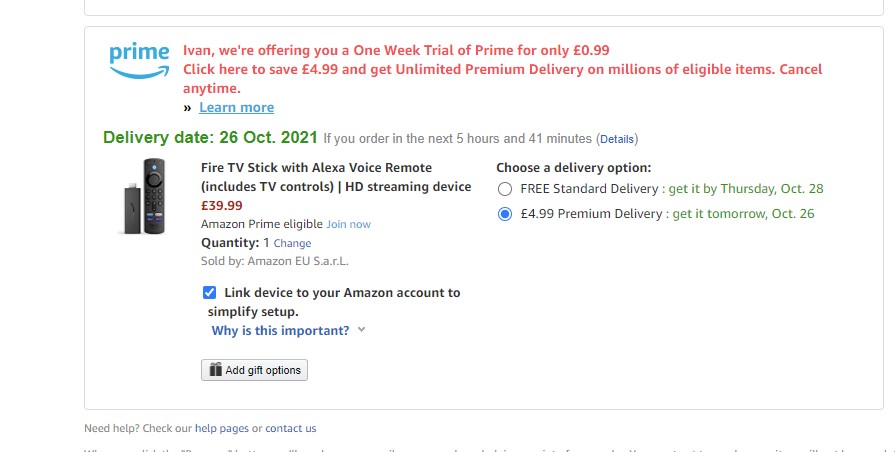Open the help pages link
The image size is (895, 452).
(221, 428)
